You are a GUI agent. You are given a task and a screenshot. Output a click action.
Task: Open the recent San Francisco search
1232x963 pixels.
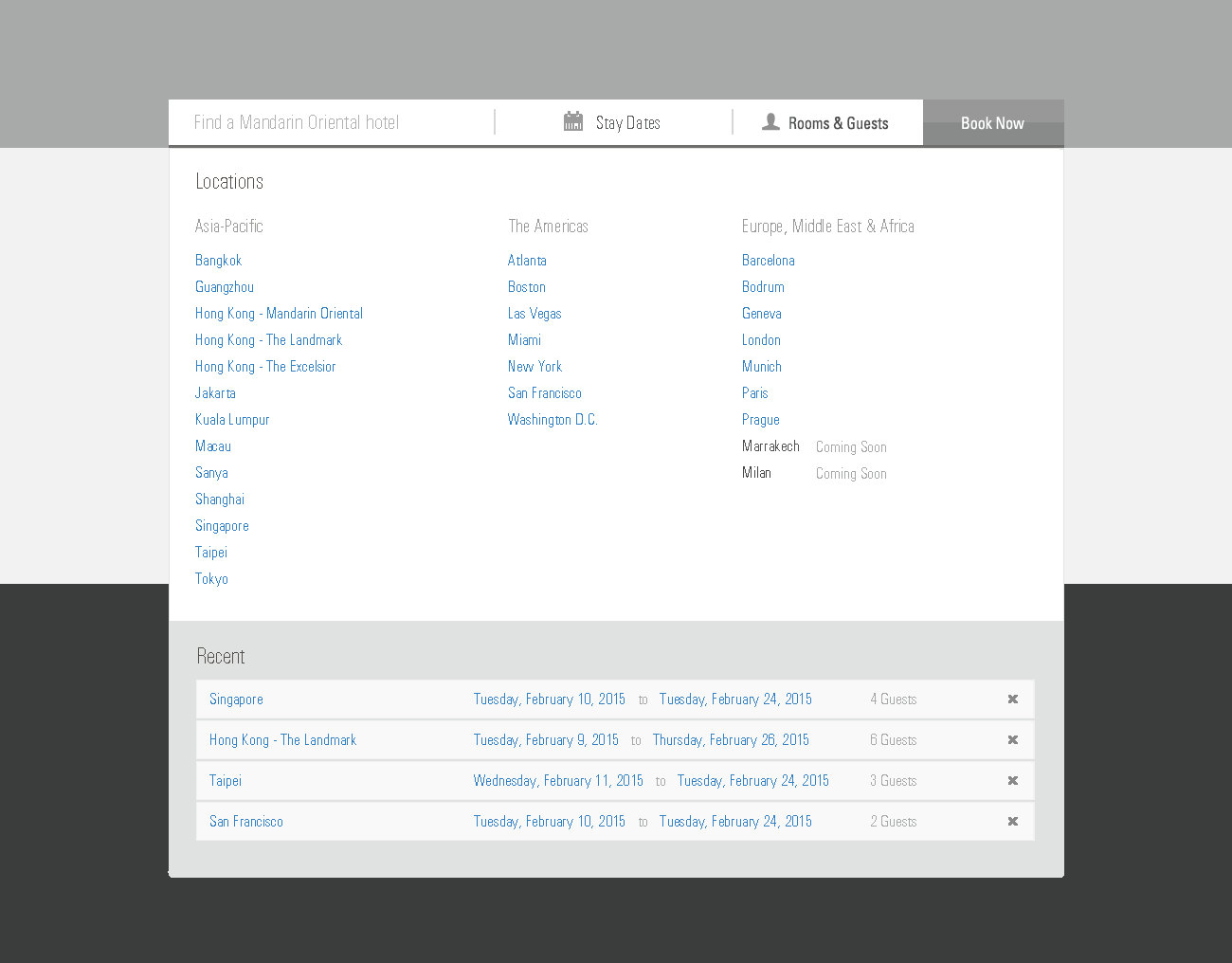tap(246, 822)
